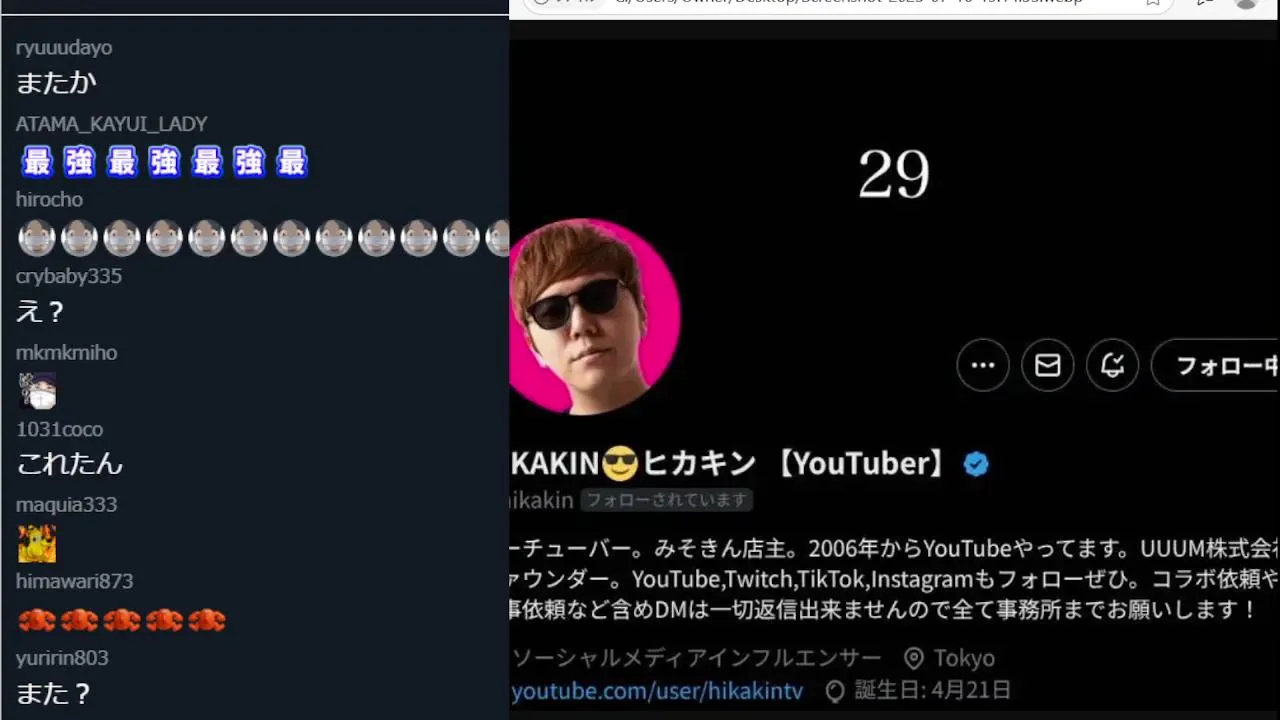1280x720 pixels.
Task: Toggle the notification bell icon
Action: point(1112,365)
